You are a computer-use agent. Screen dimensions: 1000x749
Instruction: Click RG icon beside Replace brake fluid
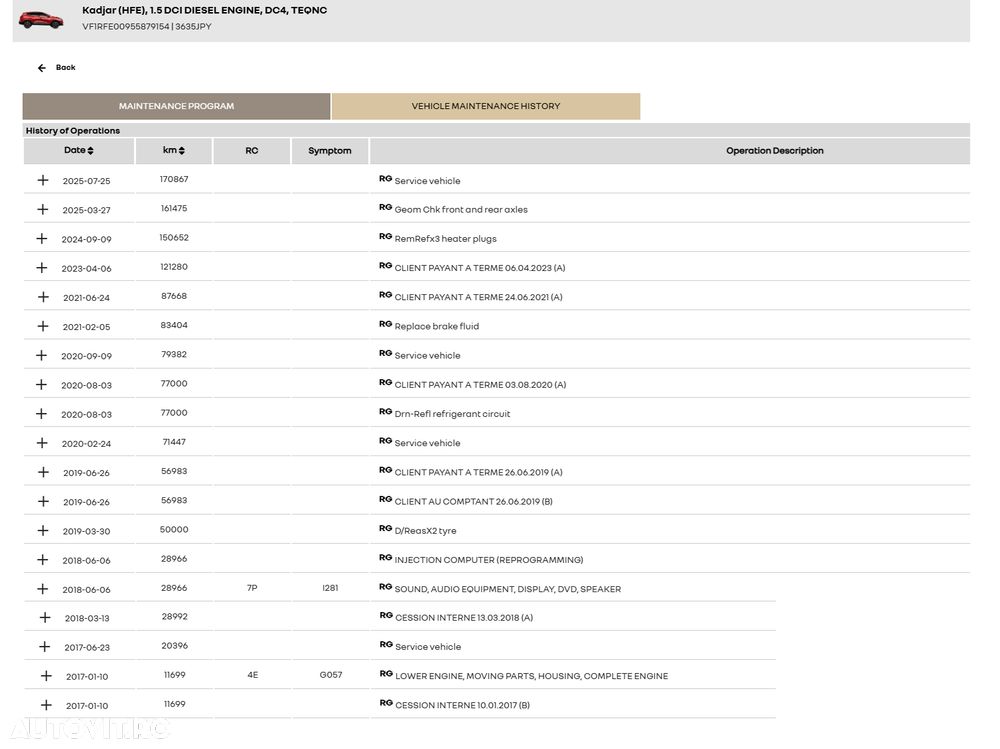[x=385, y=325]
